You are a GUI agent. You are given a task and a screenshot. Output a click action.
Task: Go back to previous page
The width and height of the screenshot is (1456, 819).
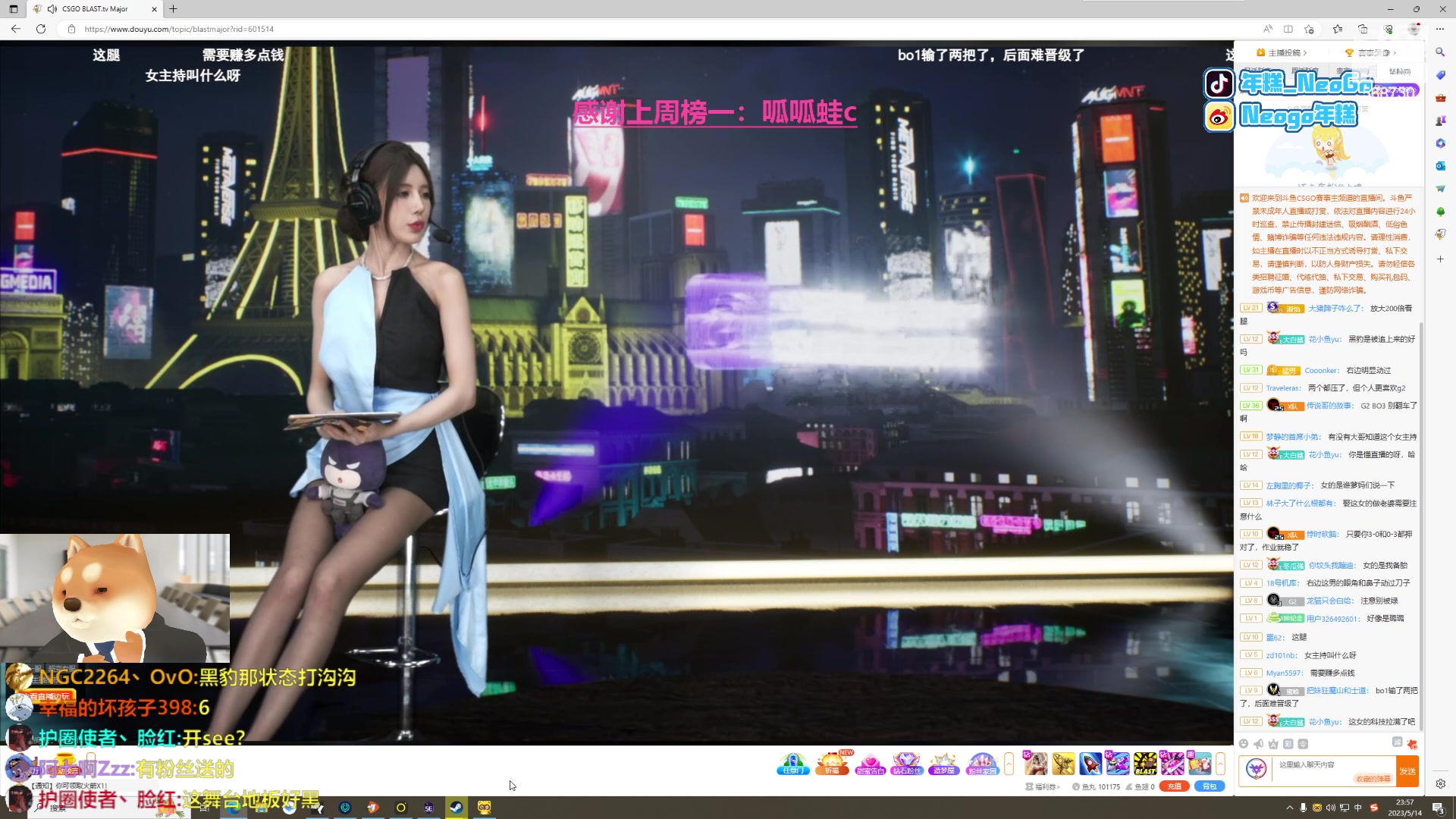click(x=16, y=29)
